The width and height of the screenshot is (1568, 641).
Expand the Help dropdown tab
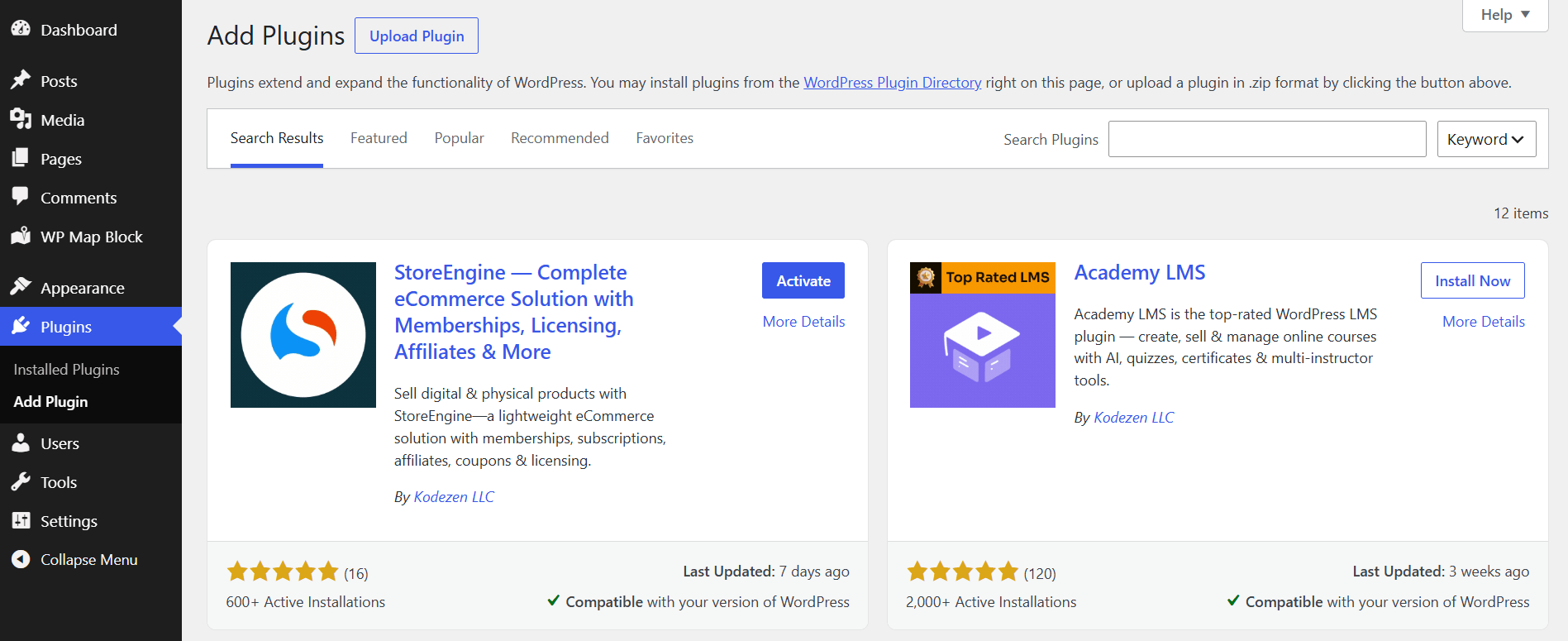click(x=1505, y=15)
